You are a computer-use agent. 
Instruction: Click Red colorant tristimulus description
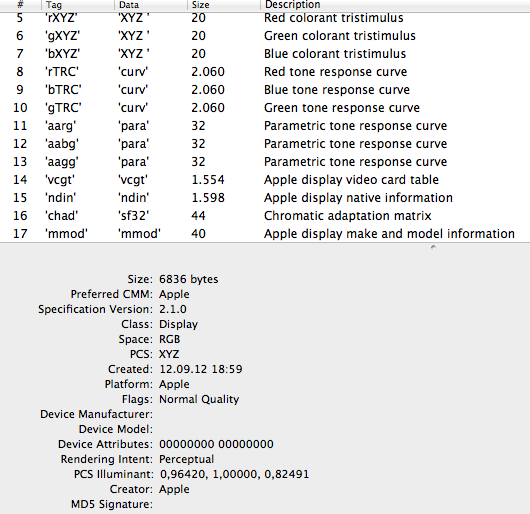[x=334, y=18]
